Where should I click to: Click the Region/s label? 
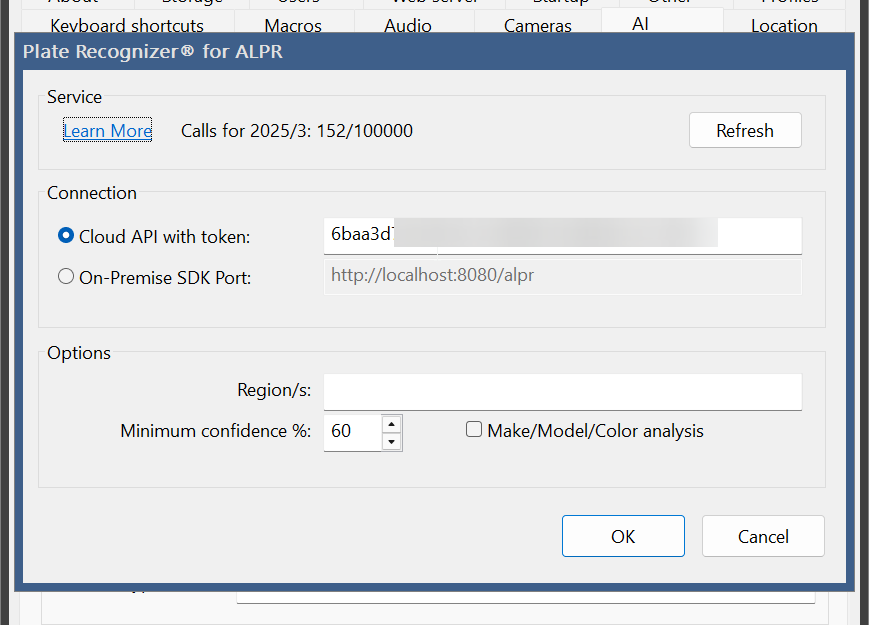coord(274,390)
